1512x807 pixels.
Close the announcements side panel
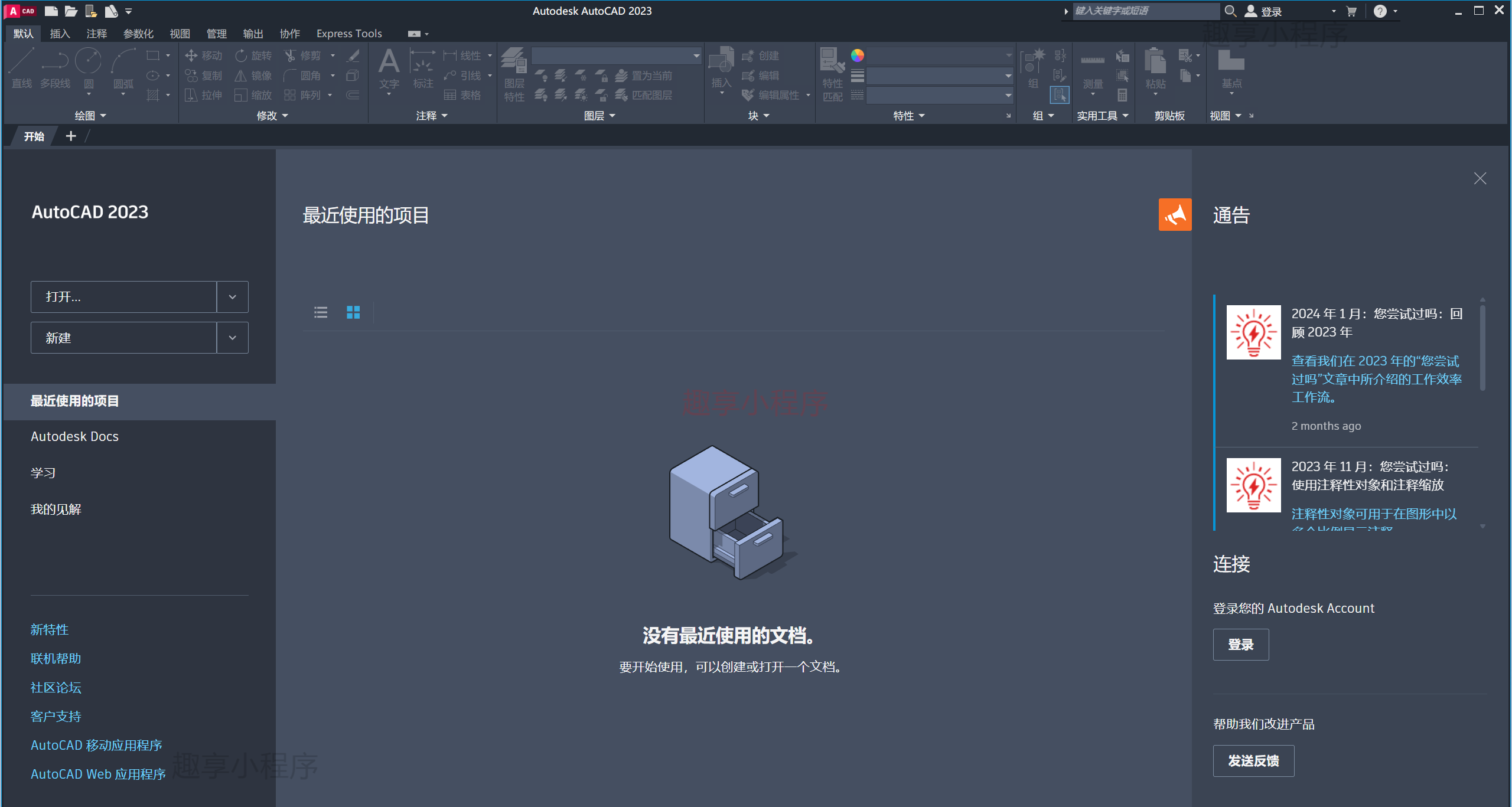[1480, 178]
